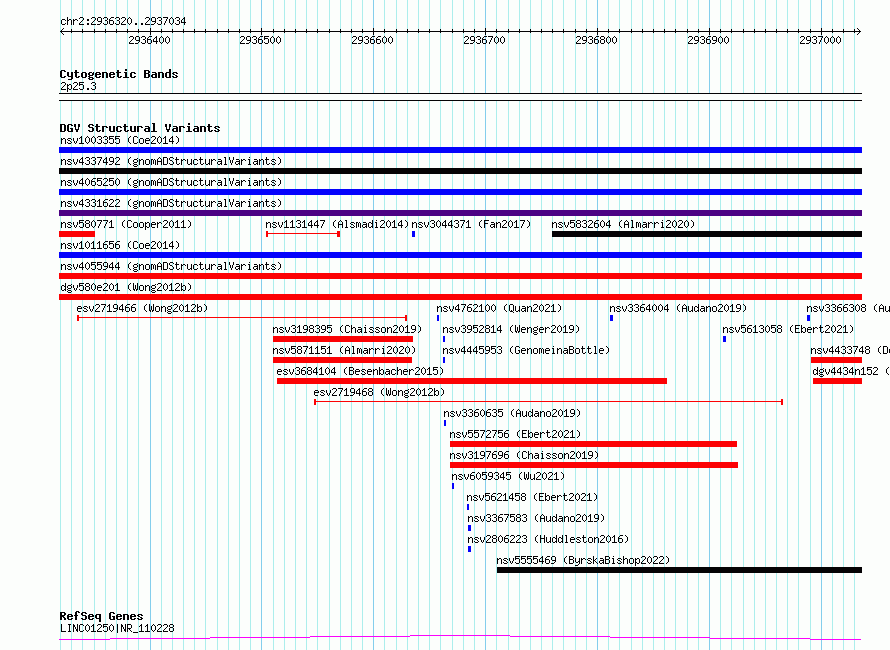This screenshot has height=650, width=890.
Task: Click the RefSeq Genes track title
Action: point(102,617)
